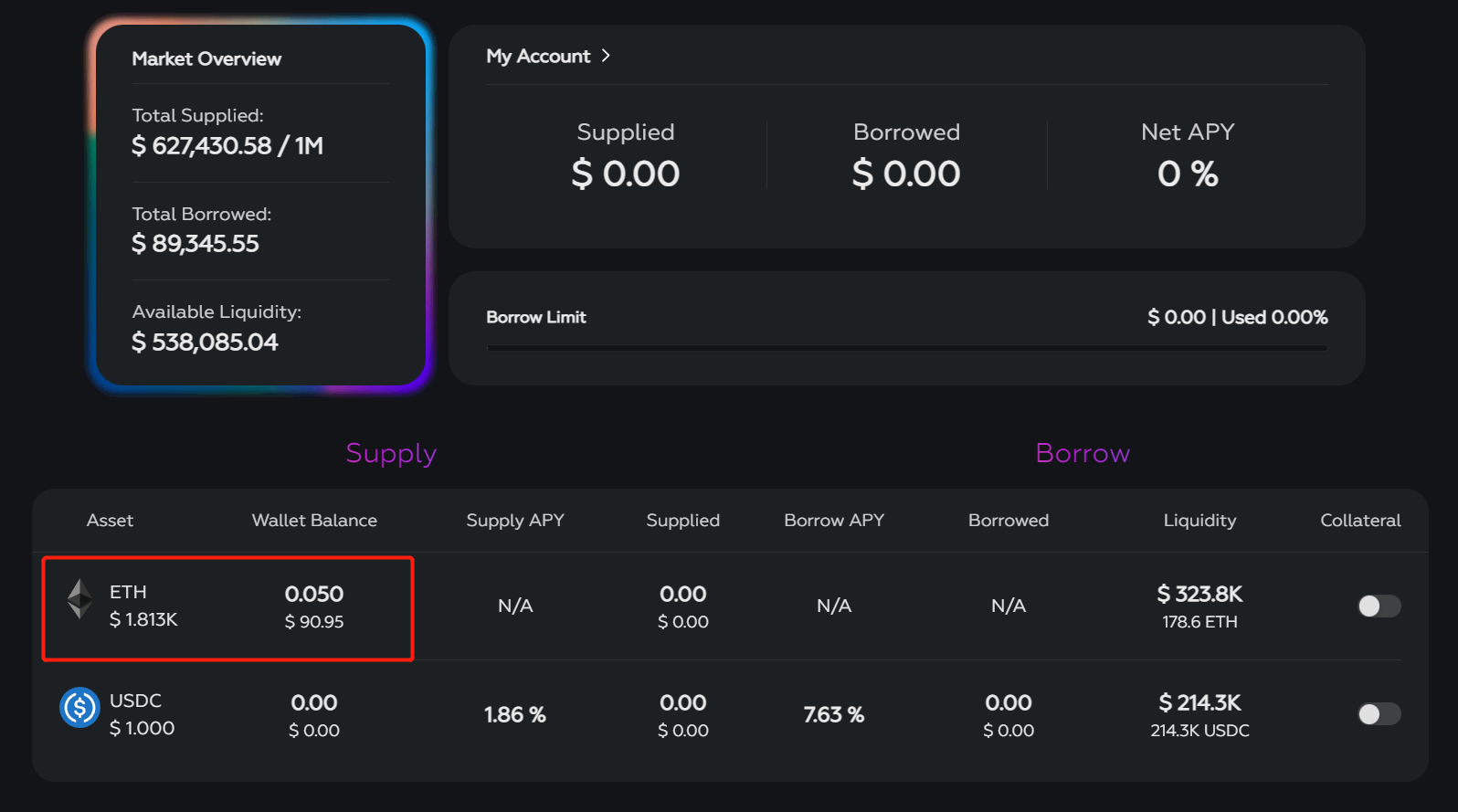Screen dimensions: 1458x812
Task: Click ETH wallet balance 0.050
Action: click(x=314, y=594)
